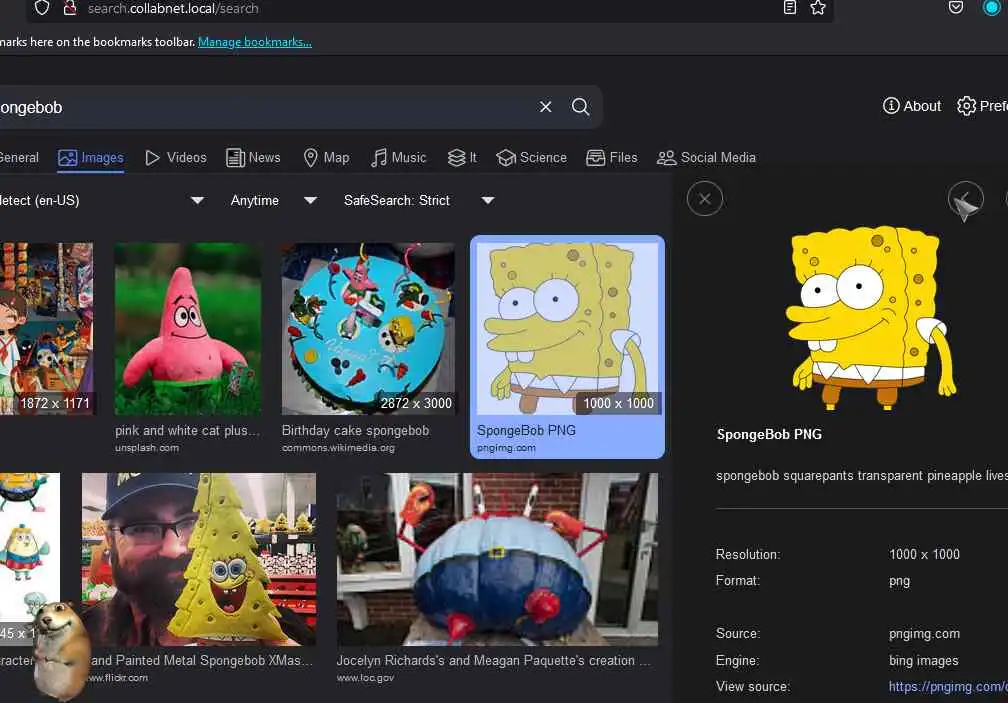Close the image detail panel

pyautogui.click(x=705, y=199)
